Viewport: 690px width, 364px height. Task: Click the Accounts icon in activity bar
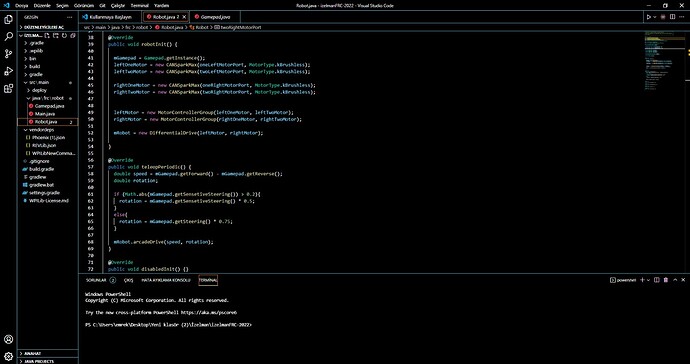pos(8,339)
